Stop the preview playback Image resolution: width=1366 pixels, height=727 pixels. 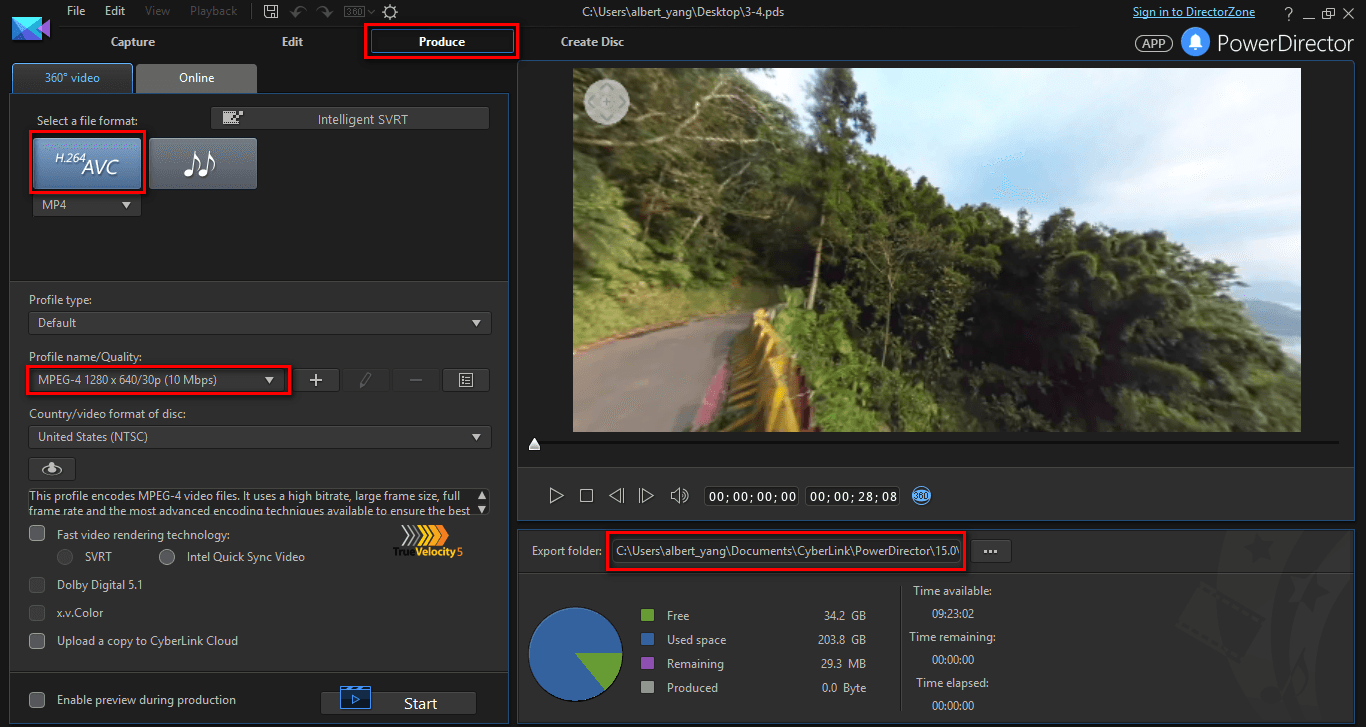pyautogui.click(x=587, y=495)
